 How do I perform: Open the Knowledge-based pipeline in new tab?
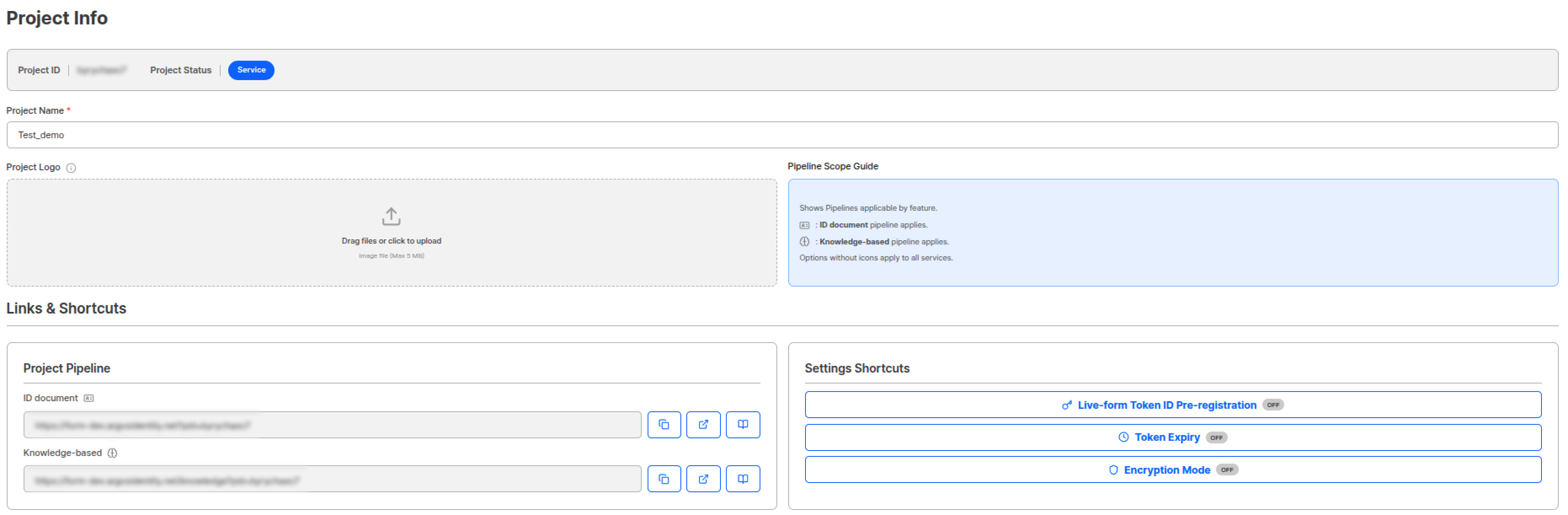coord(703,478)
